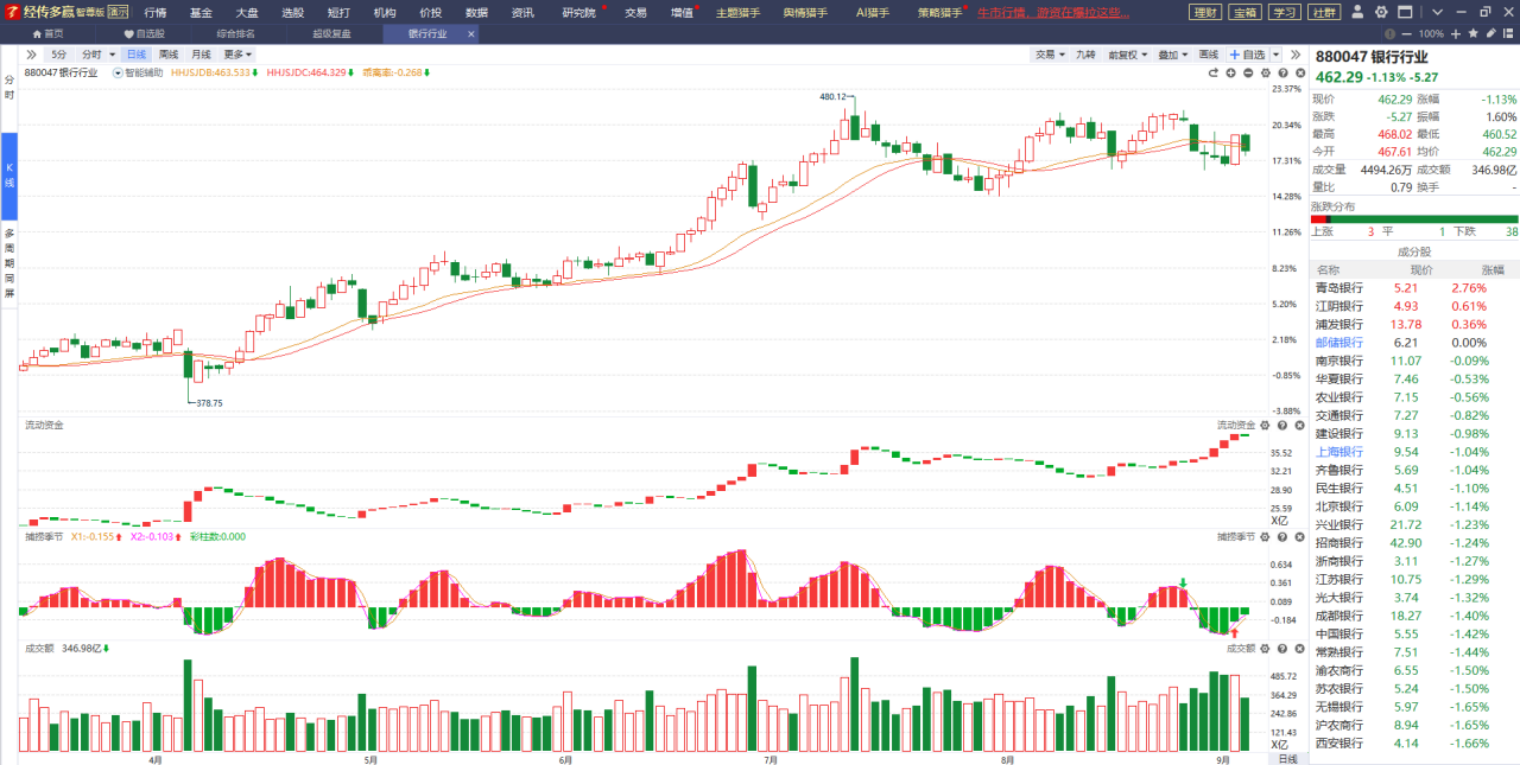Viewport: 1520px width, 766px height.
Task: Click the chart refresh arrow icon
Action: [x=1214, y=72]
